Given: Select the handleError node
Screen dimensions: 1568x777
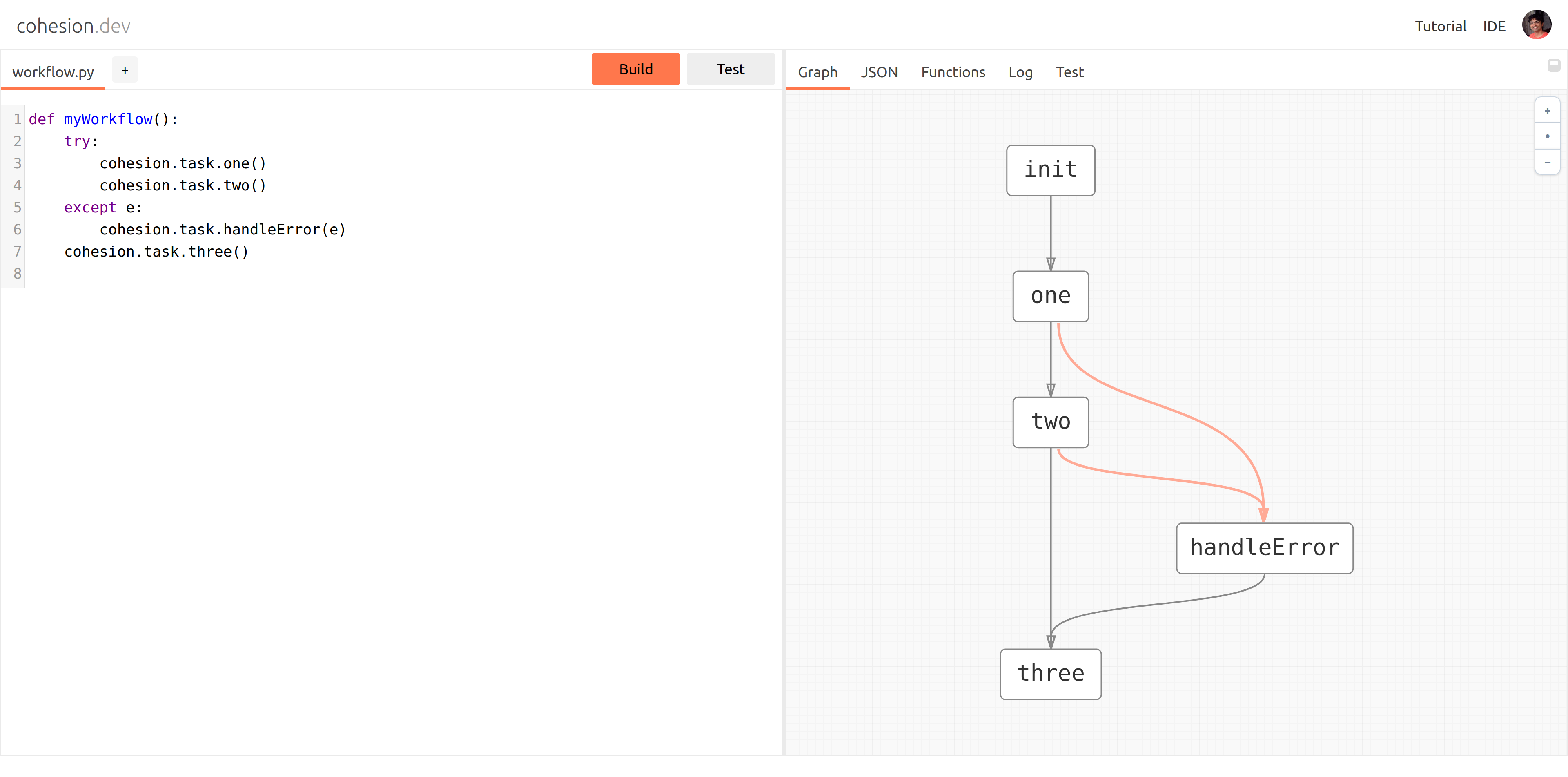Looking at the screenshot, I should [1264, 547].
